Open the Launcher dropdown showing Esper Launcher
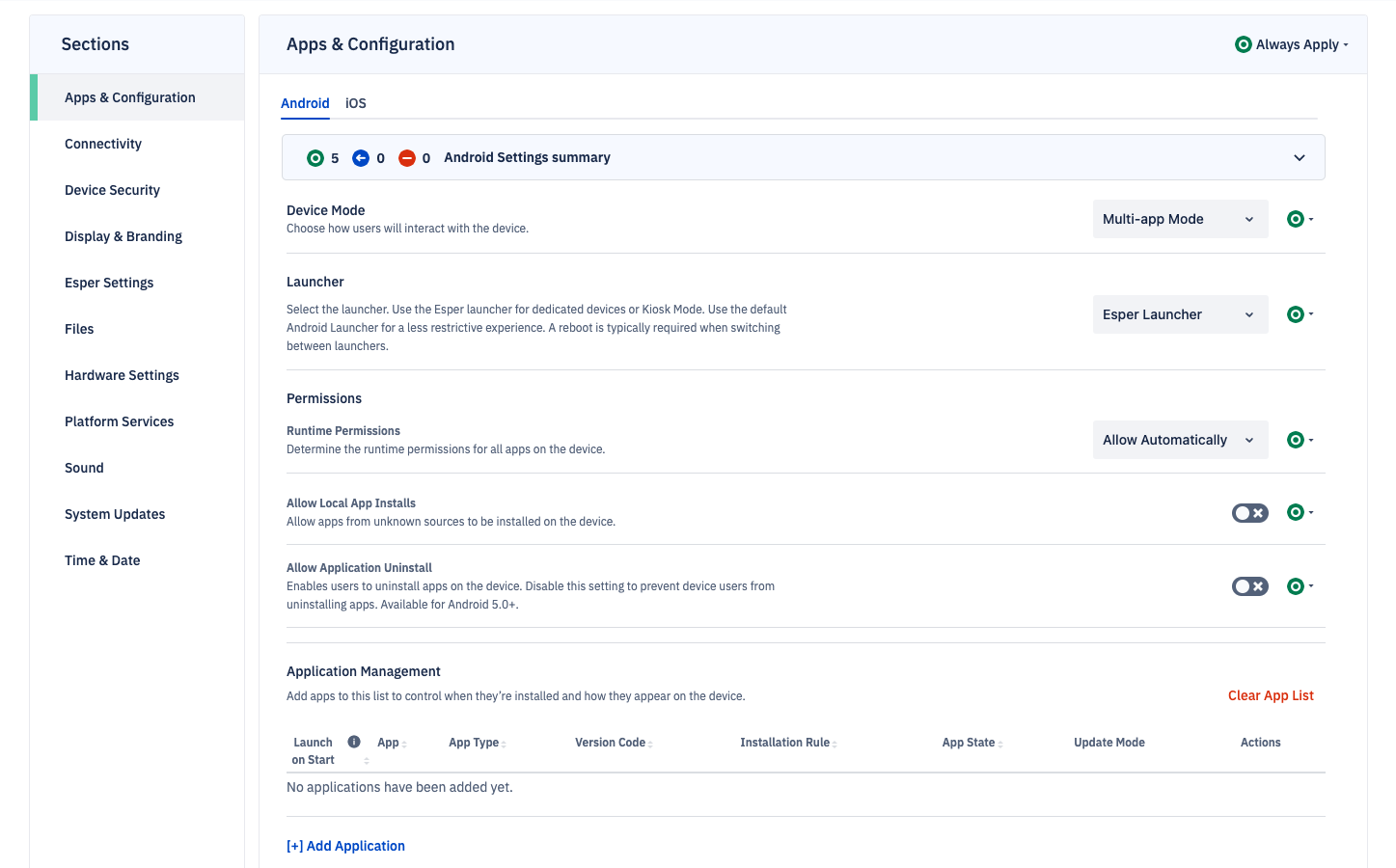This screenshot has height=868, width=1396. click(1180, 314)
